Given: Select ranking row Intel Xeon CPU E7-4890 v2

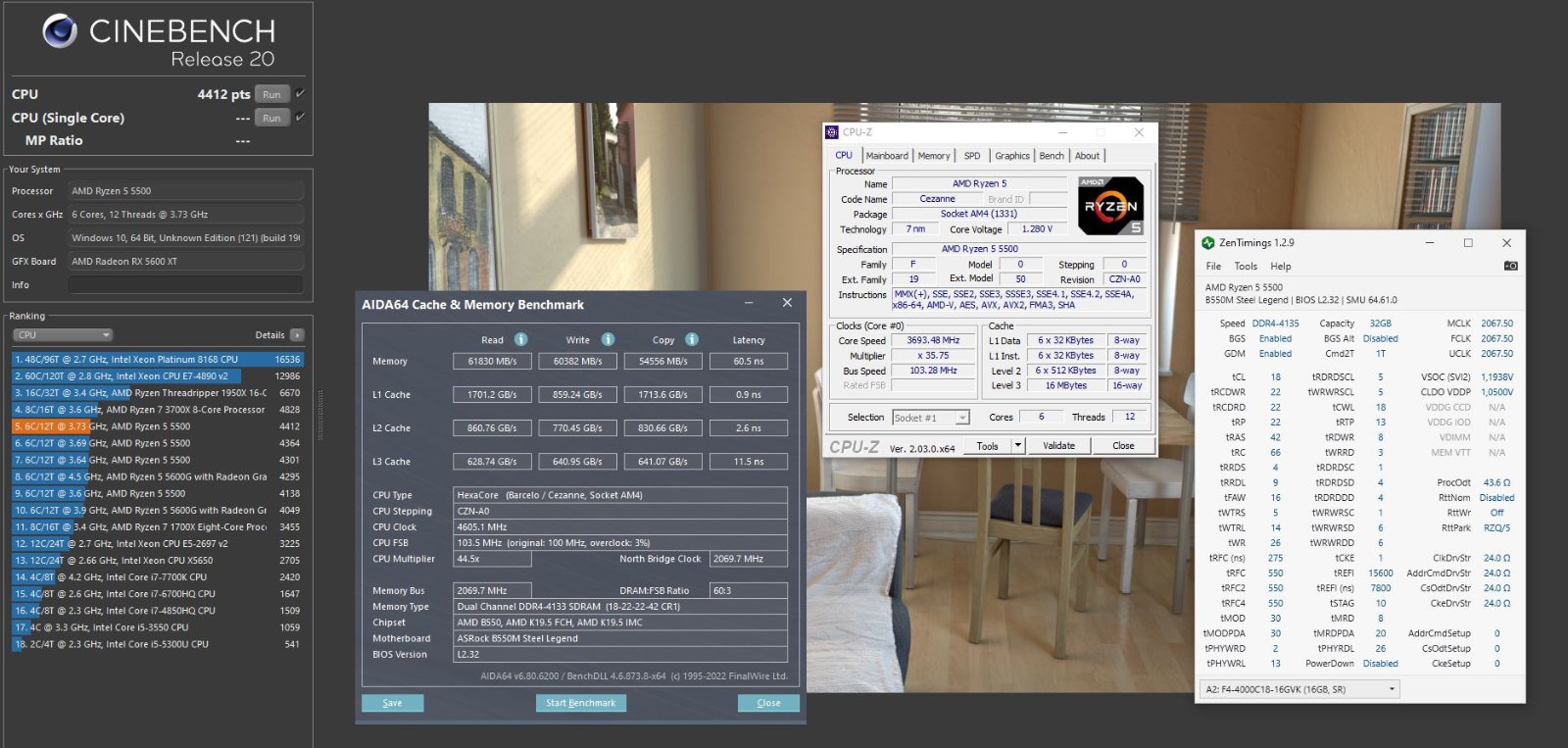Looking at the screenshot, I should coord(157,376).
